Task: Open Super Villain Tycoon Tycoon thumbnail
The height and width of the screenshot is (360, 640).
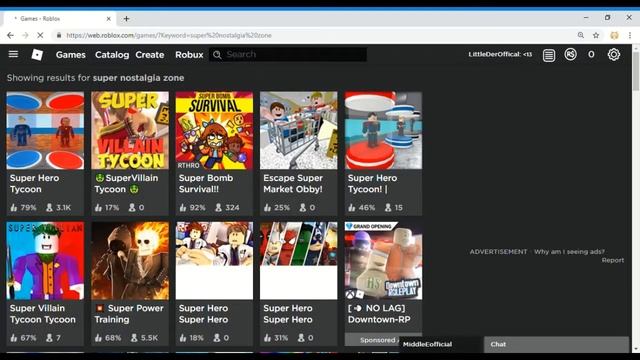Action: point(45,260)
